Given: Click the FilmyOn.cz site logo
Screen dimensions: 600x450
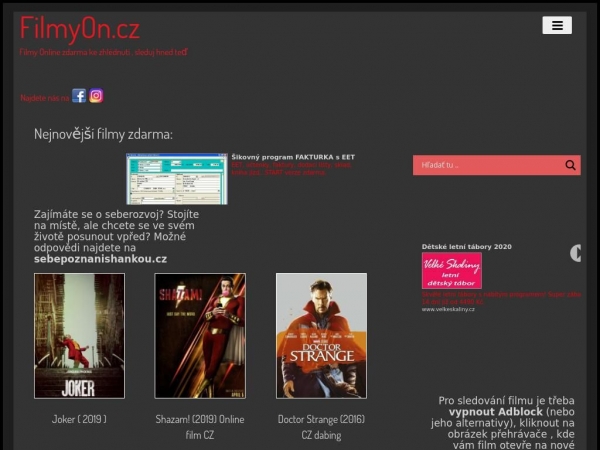Looking at the screenshot, I should pos(80,28).
